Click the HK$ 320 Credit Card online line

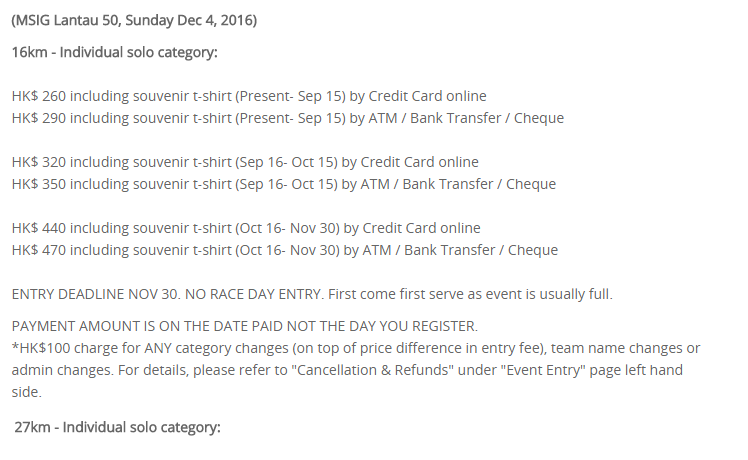coord(245,162)
